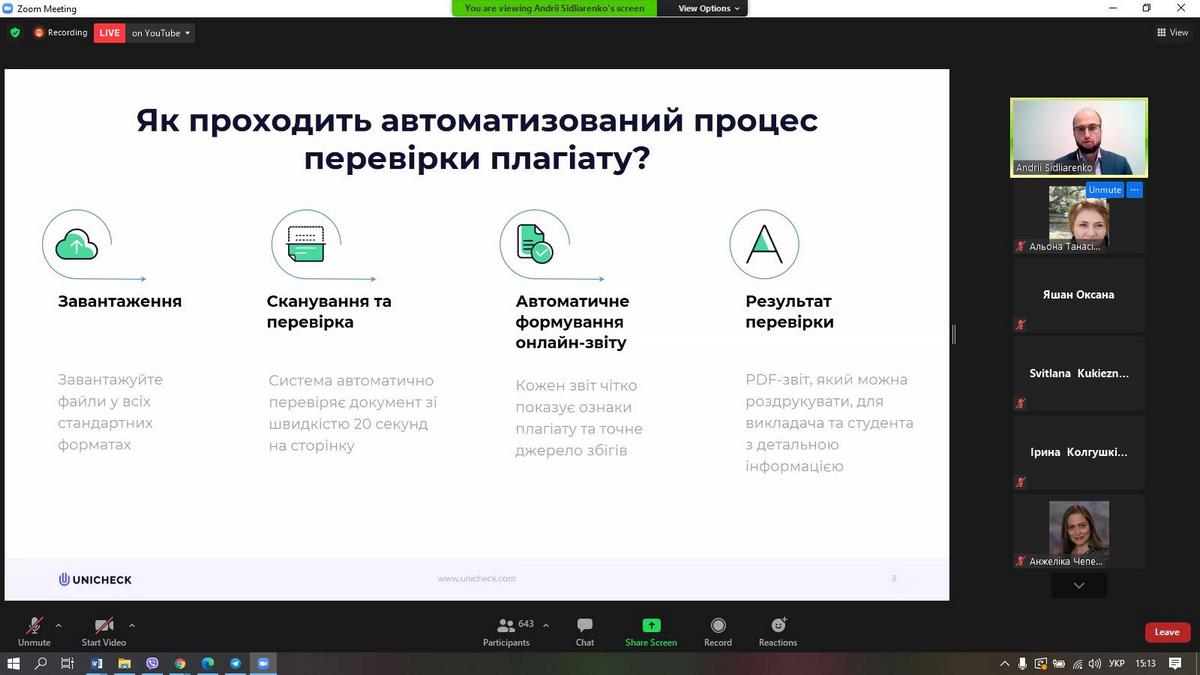Image resolution: width=1200 pixels, height=675 pixels.
Task: Open the View layout menu
Action: tap(1172, 33)
